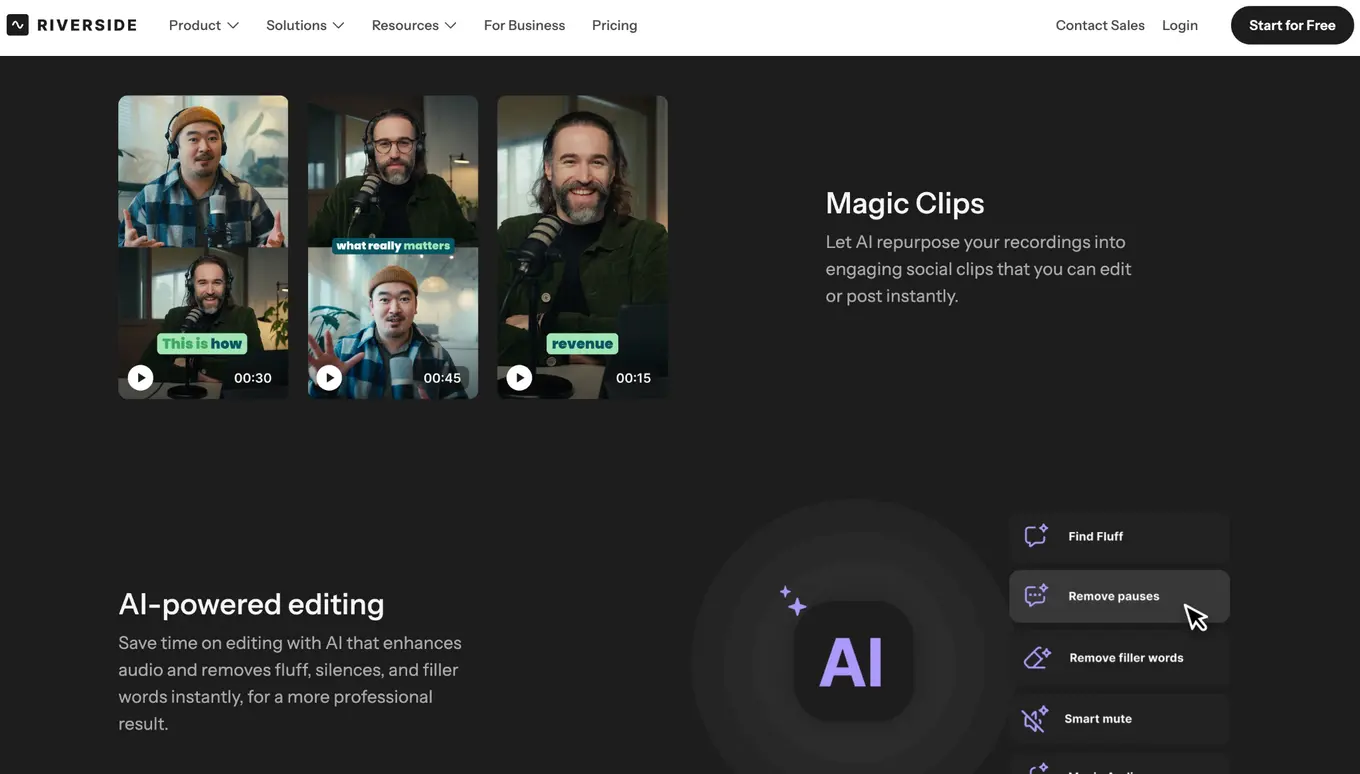The image size is (1360, 774).
Task: Click the Riverside logo icon
Action: (x=17, y=25)
